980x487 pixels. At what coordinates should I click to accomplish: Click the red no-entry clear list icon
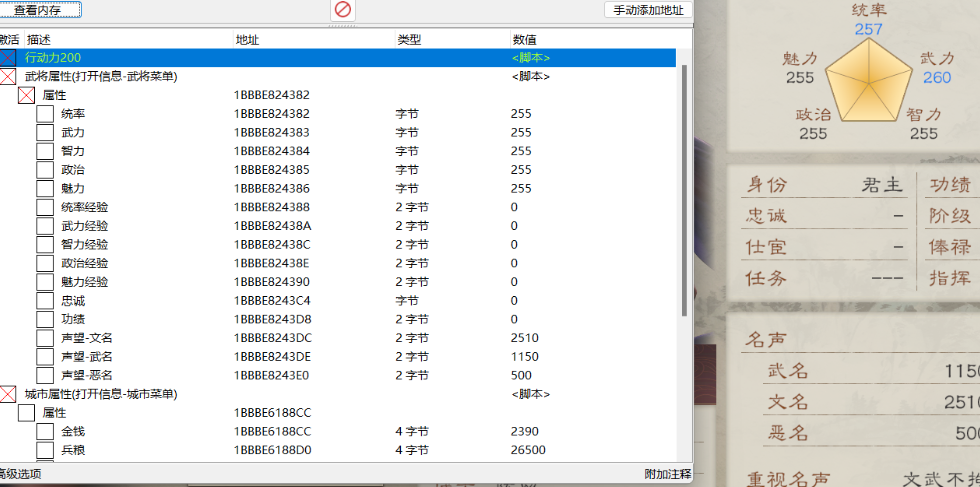pos(343,9)
